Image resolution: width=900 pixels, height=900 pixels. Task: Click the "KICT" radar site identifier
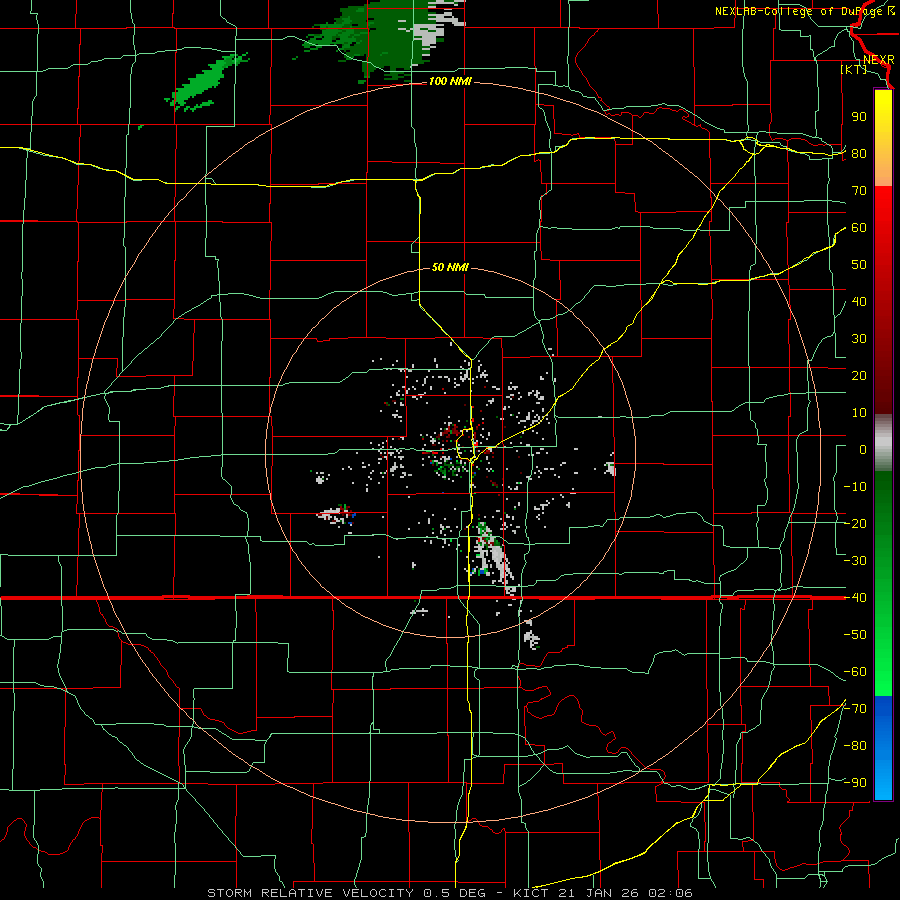click(531, 893)
